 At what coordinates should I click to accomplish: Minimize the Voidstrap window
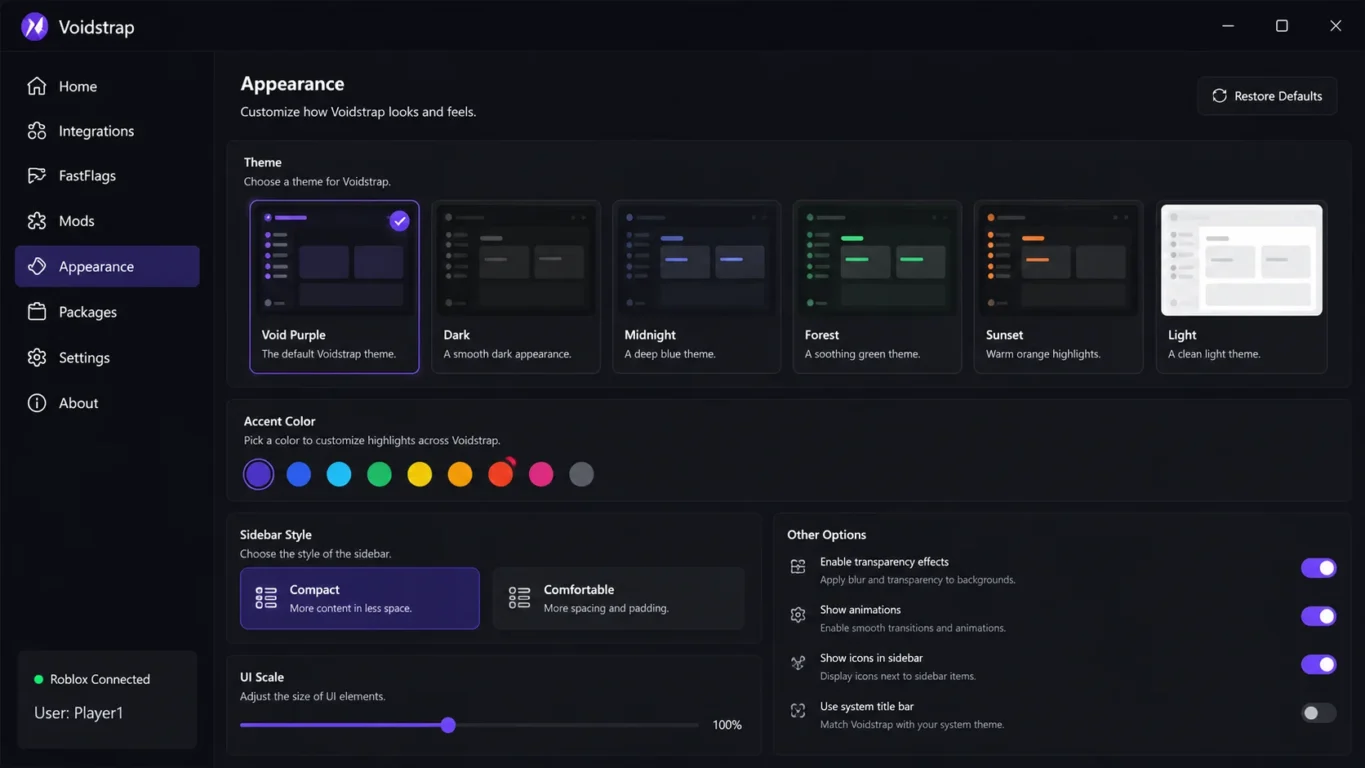1228,26
